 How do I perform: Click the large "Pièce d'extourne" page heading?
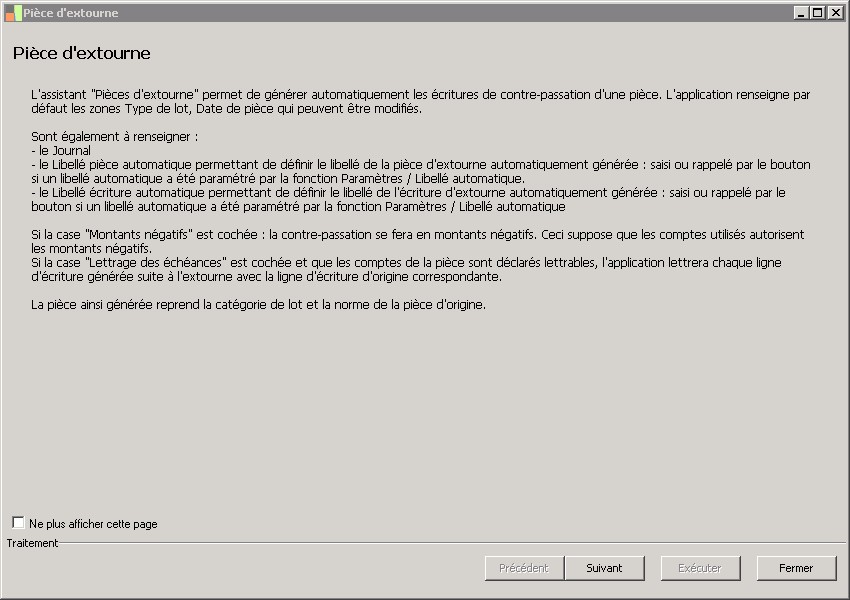(x=82, y=53)
